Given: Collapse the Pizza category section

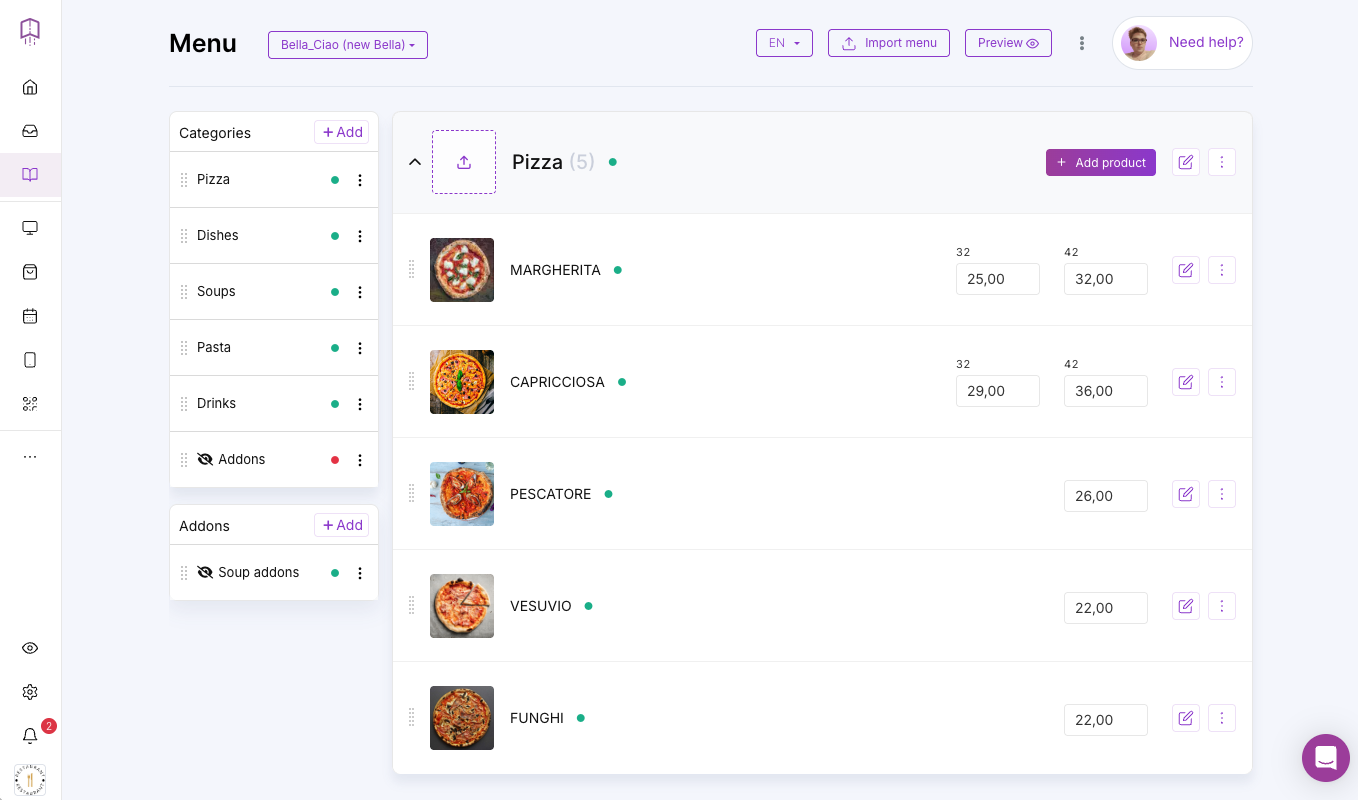Looking at the screenshot, I should (415, 162).
